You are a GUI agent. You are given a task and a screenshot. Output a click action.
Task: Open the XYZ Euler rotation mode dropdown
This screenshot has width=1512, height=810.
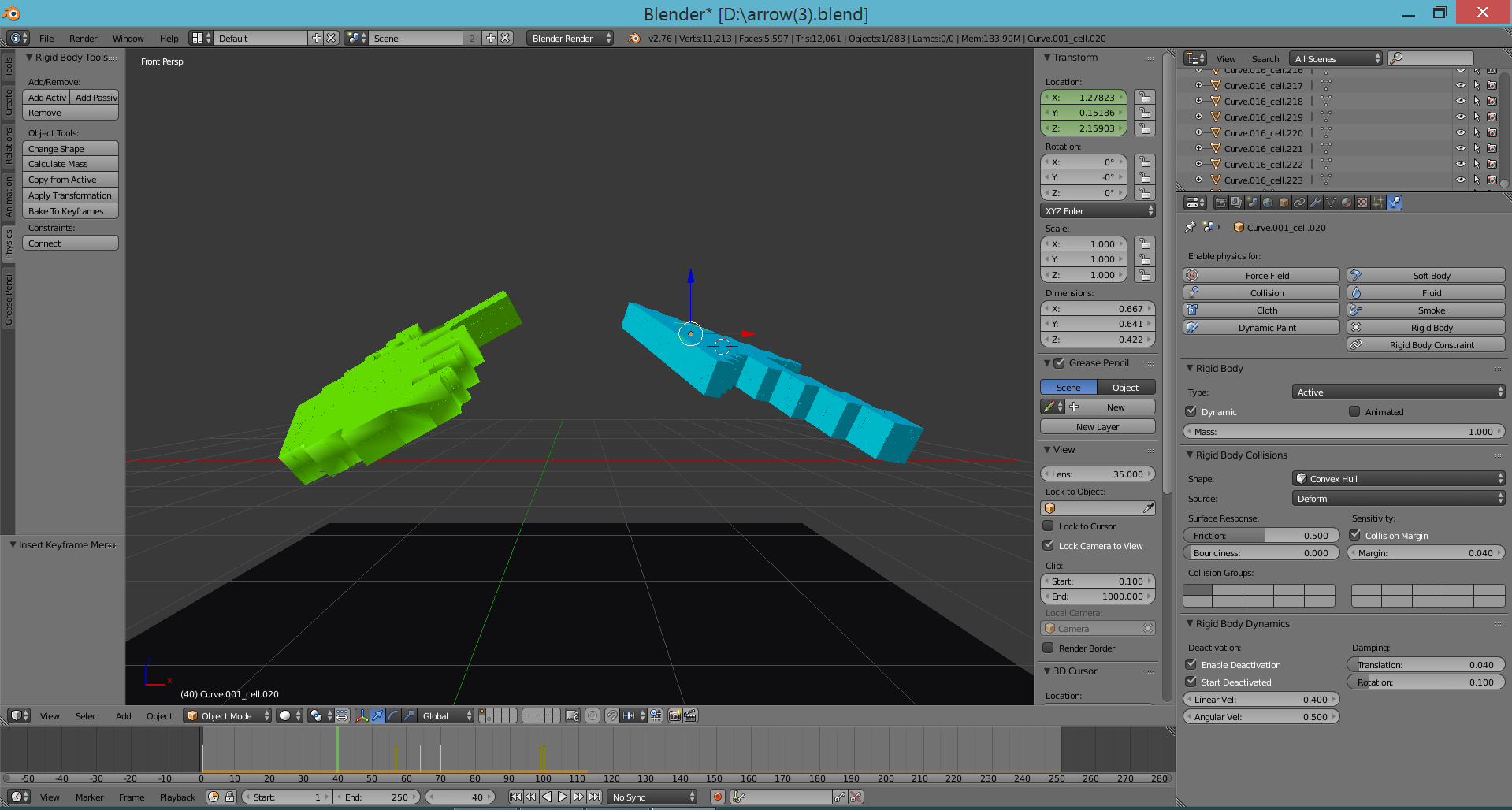[x=1098, y=210]
